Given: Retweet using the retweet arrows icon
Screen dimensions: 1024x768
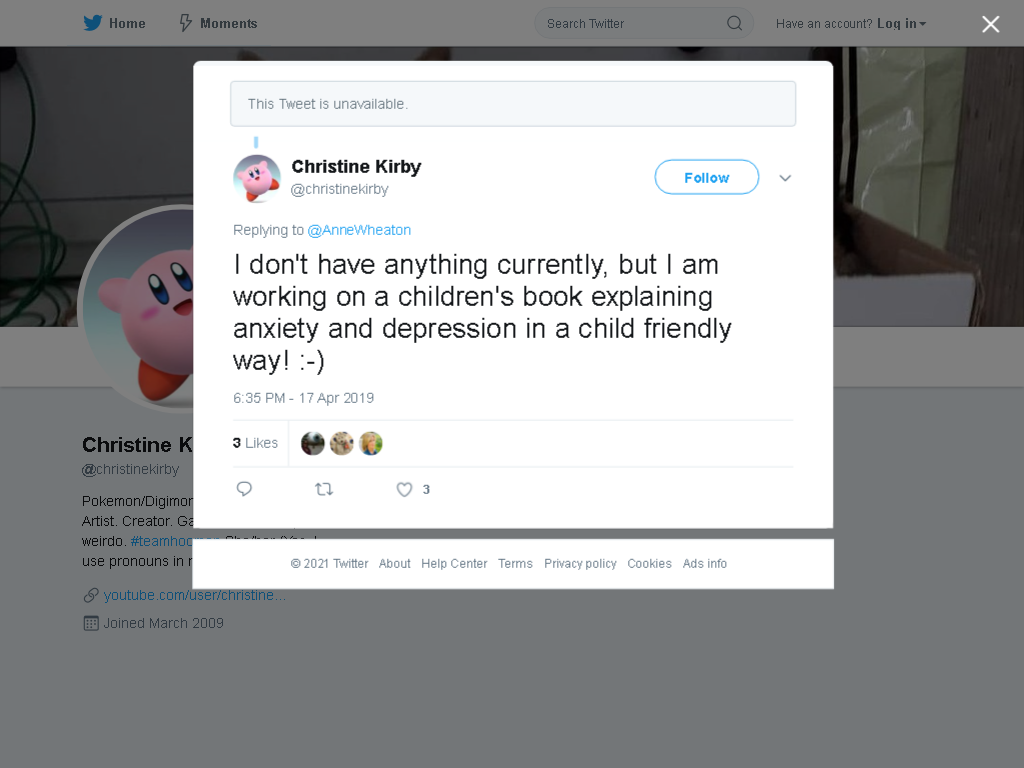Looking at the screenshot, I should (x=324, y=489).
